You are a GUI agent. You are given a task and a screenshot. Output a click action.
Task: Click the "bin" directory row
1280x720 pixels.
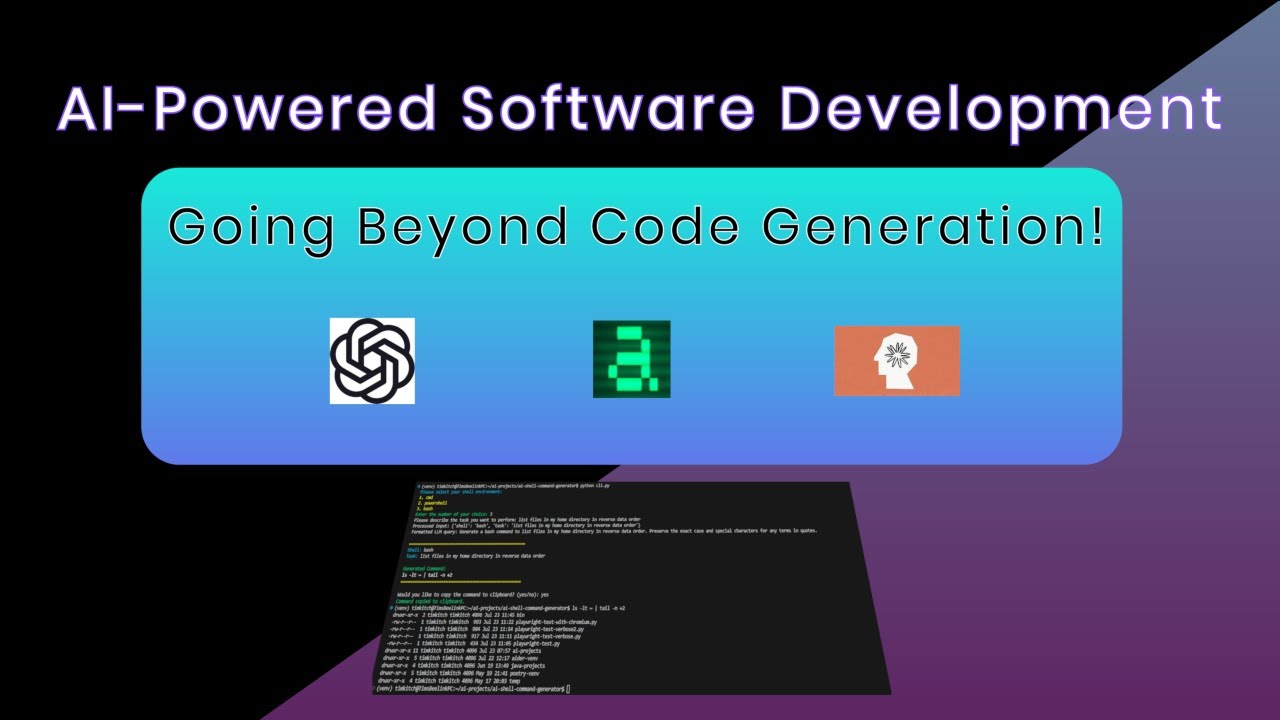(x=459, y=615)
